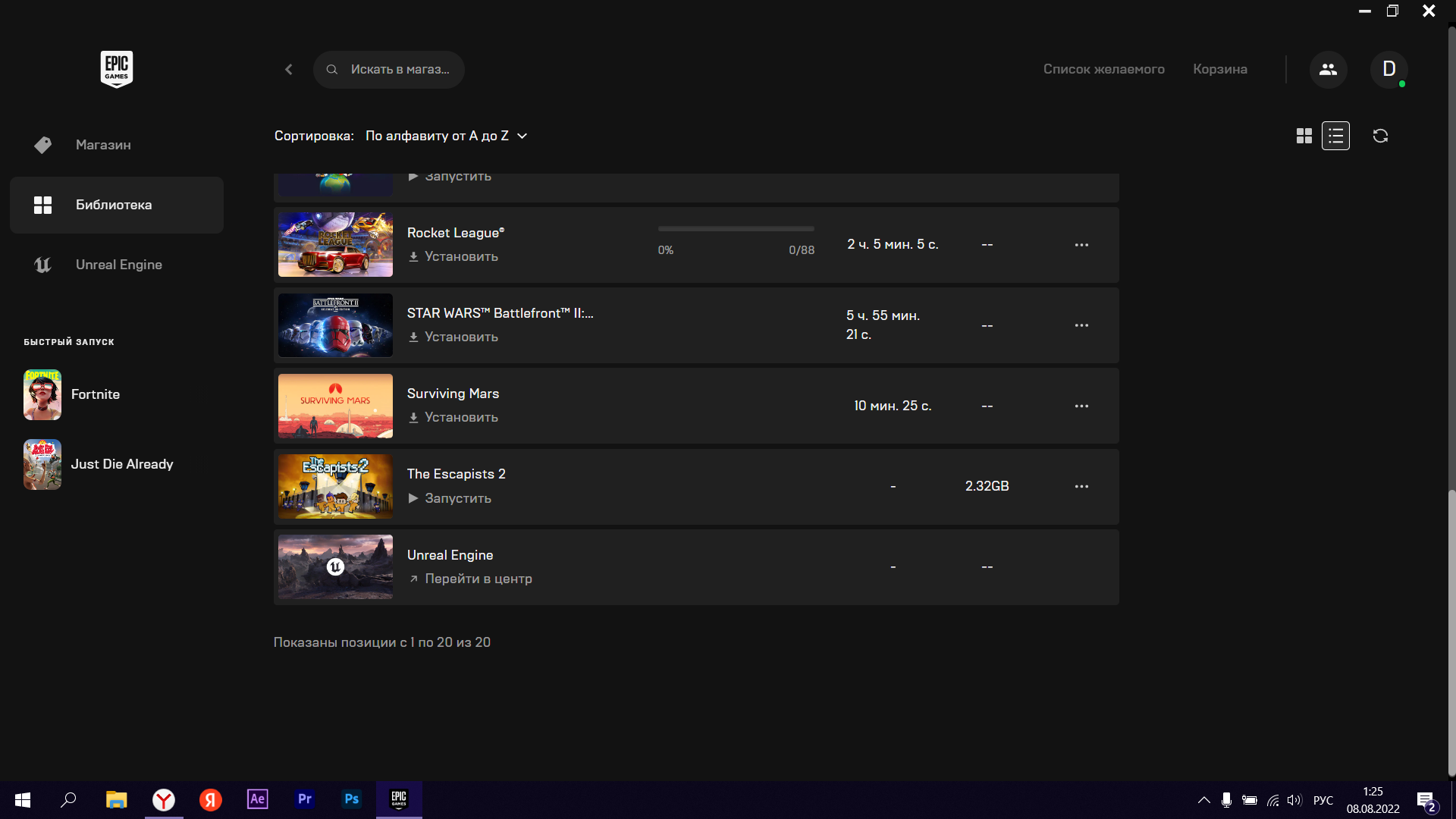Show hidden system tray icons
The image size is (1456, 819).
click(x=1203, y=800)
